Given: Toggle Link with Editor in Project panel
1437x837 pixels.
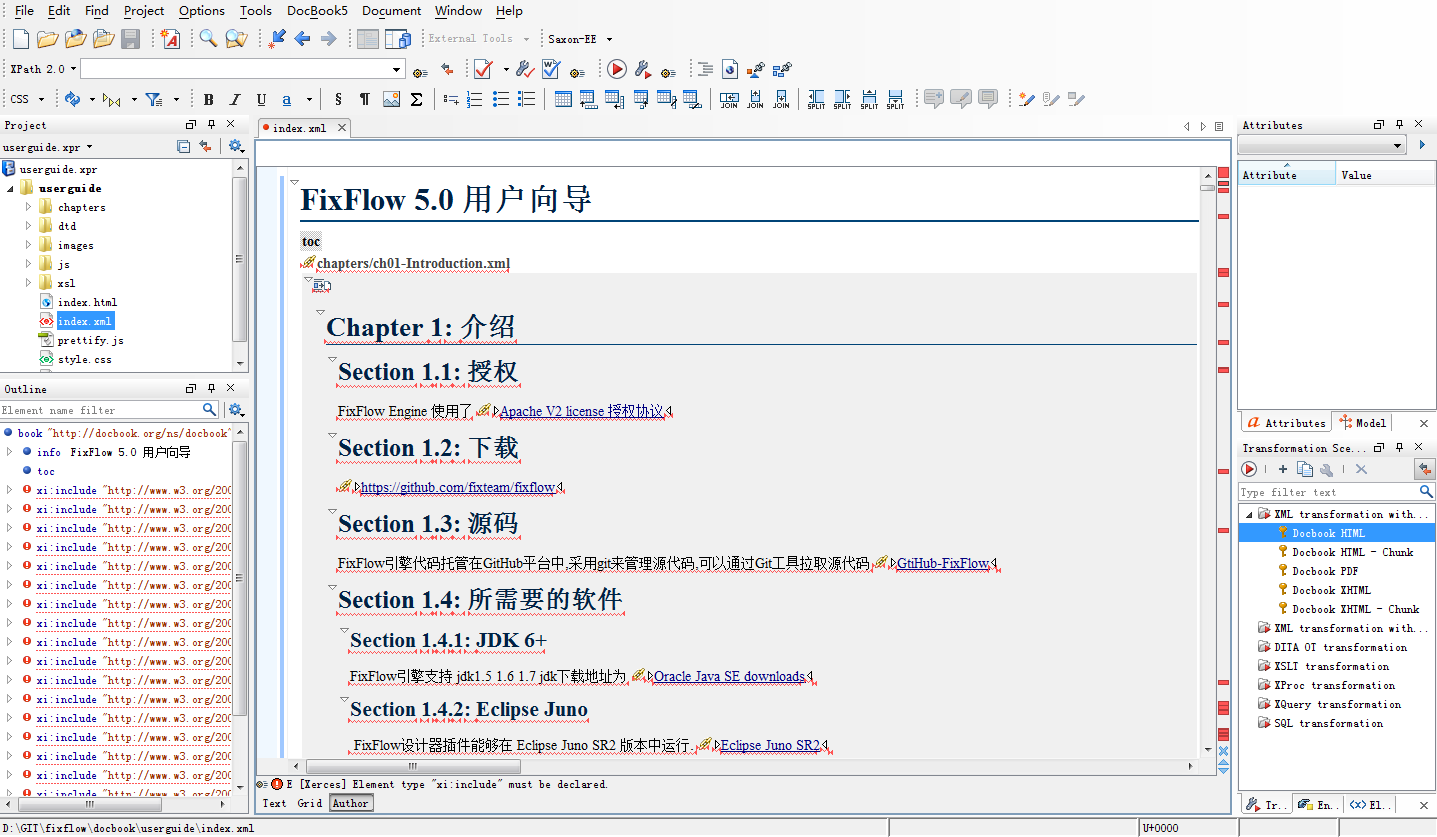Looking at the screenshot, I should point(205,146).
